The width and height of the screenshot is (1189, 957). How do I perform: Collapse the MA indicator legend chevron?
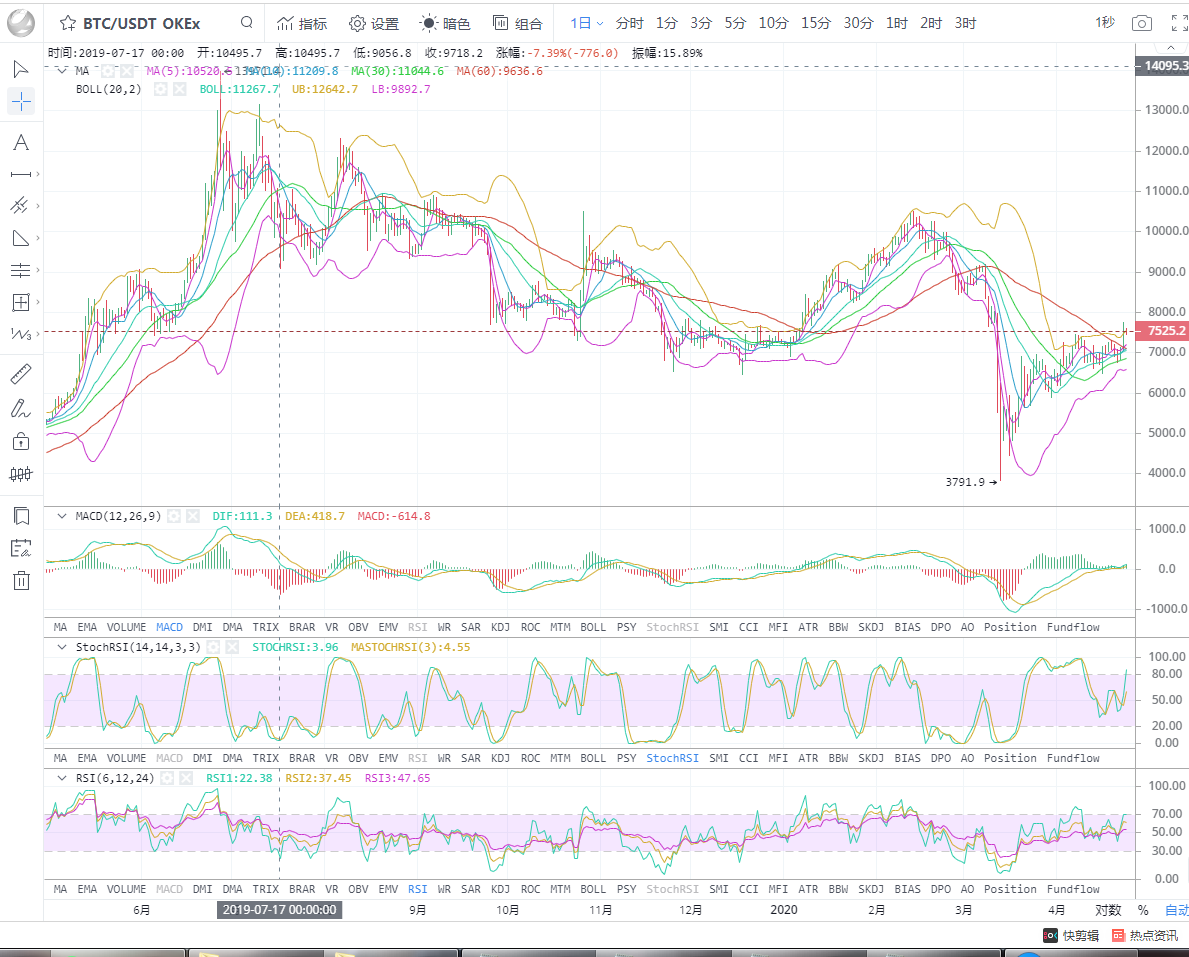(62, 71)
